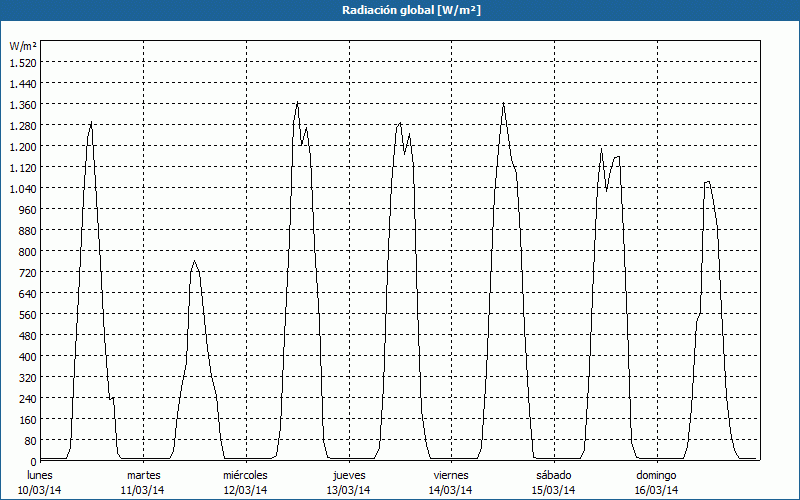Select the 'miércoles' day label

(245, 474)
